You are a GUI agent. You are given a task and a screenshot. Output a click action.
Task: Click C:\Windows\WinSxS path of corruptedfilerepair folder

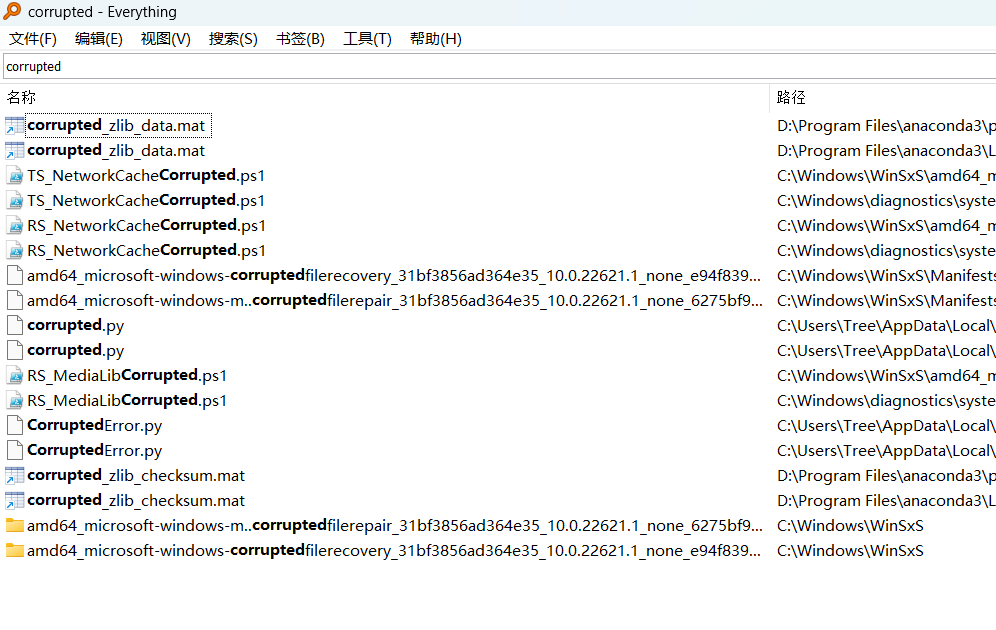pos(850,526)
